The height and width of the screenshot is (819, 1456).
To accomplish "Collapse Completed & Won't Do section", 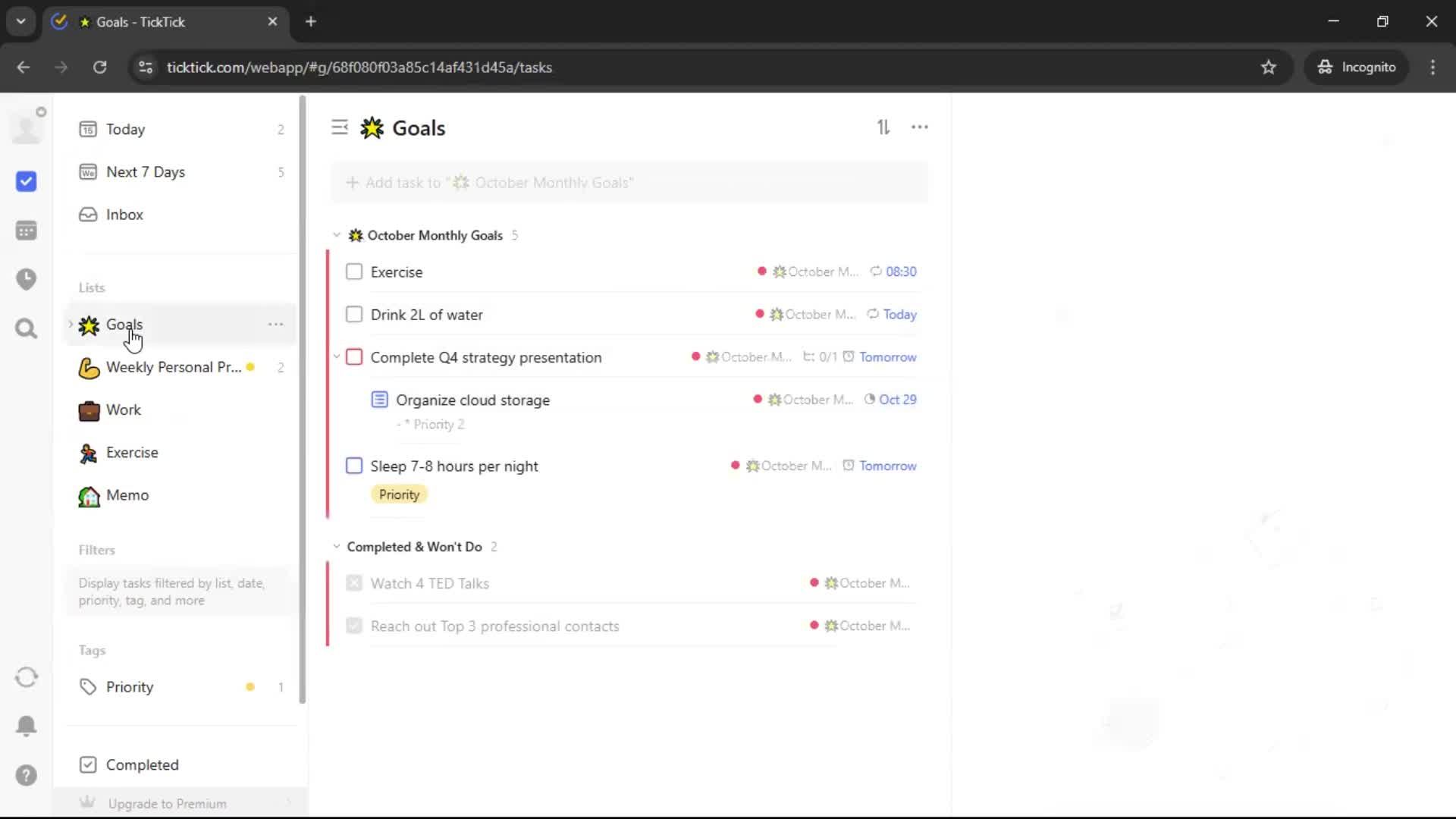I will coord(337,547).
